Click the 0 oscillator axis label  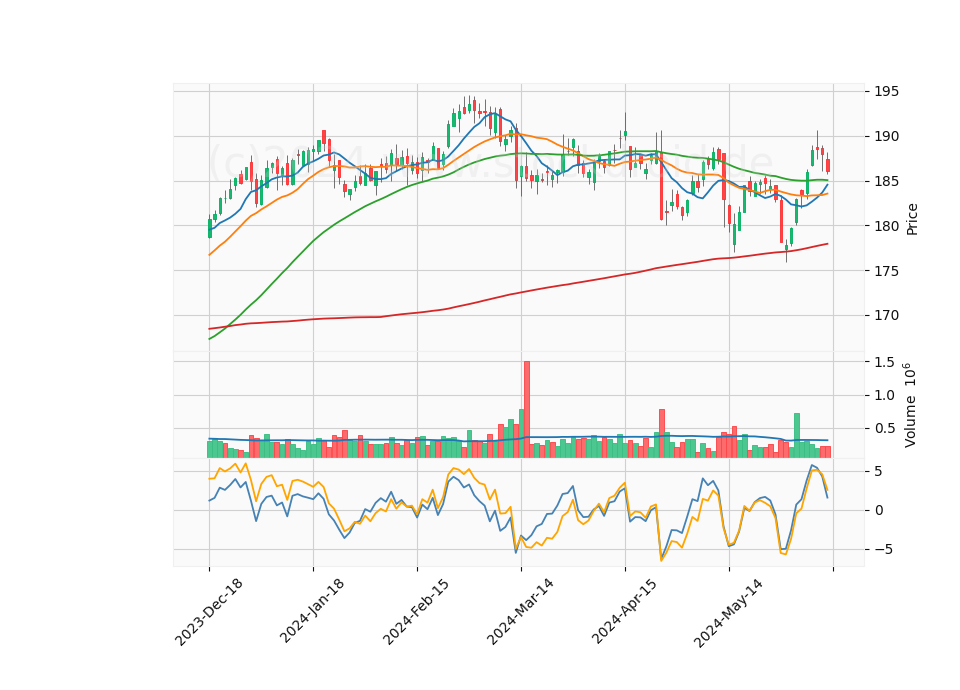[878, 510]
